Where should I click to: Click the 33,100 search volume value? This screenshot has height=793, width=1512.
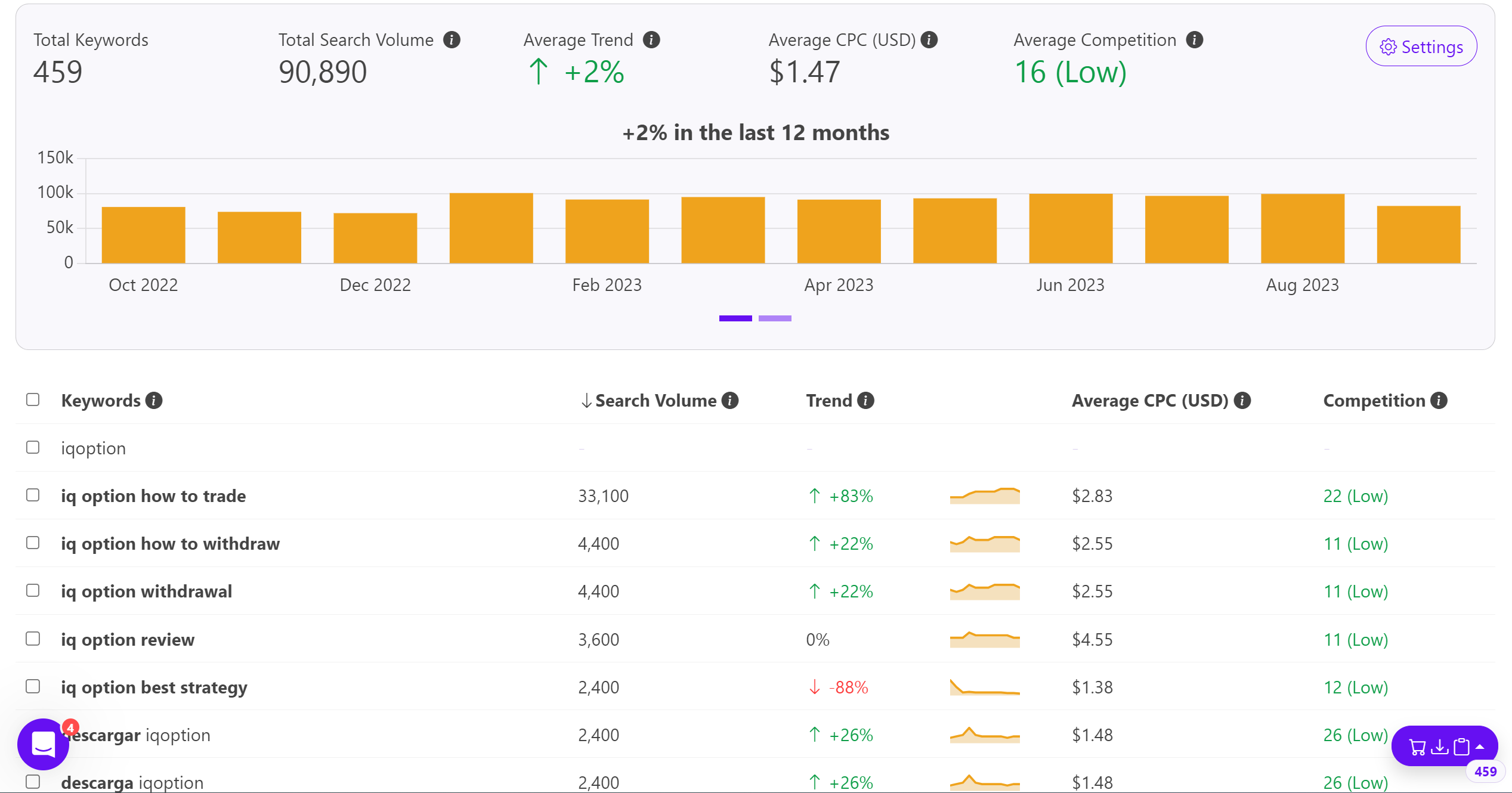(x=604, y=496)
